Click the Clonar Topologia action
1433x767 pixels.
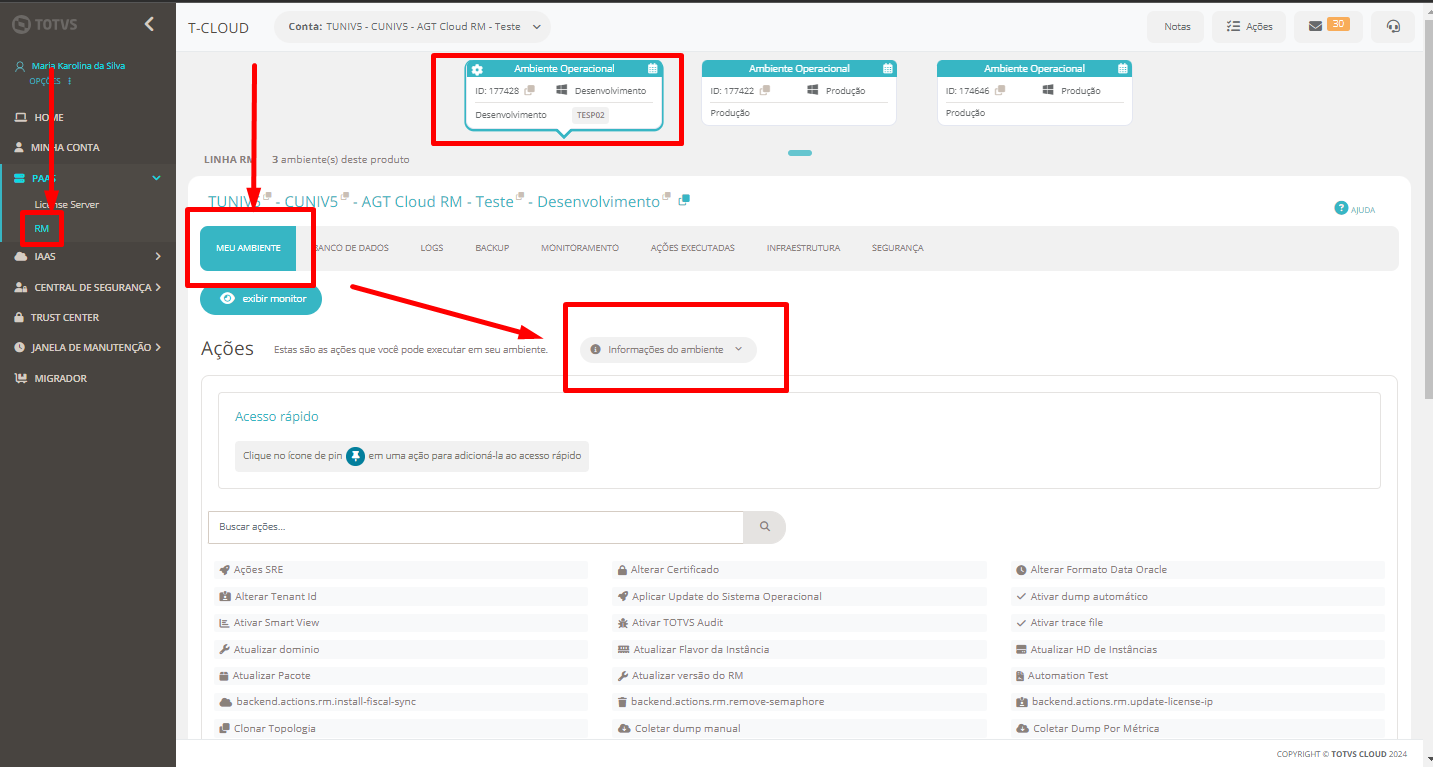[401, 729]
